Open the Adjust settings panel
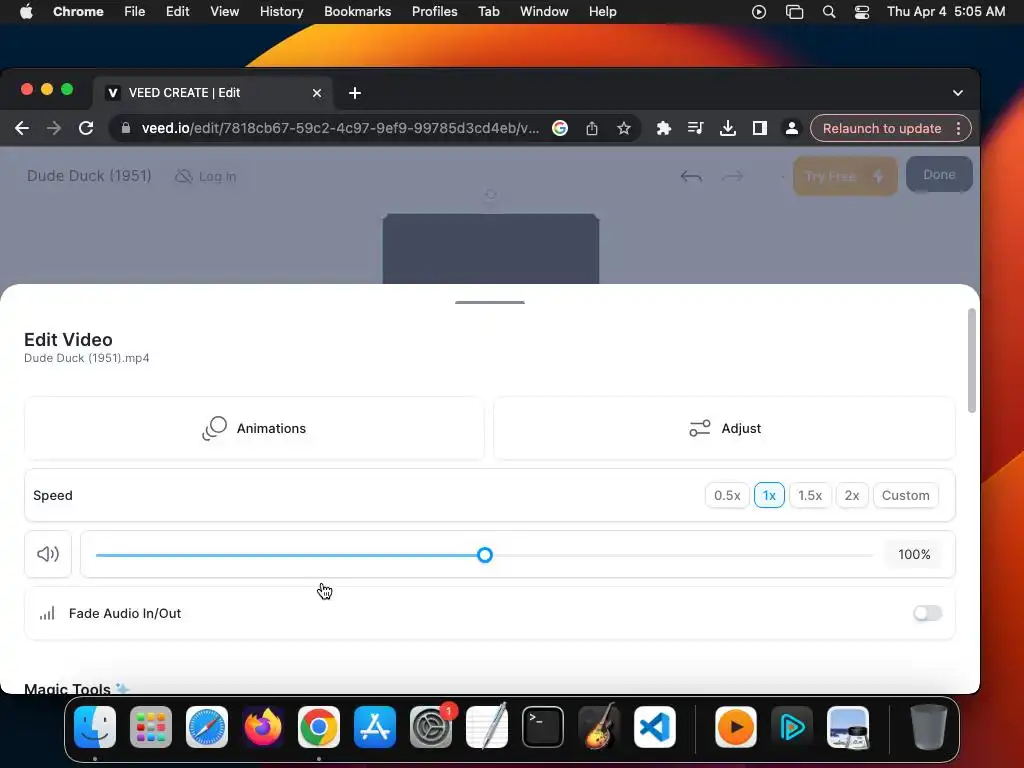 pyautogui.click(x=725, y=428)
